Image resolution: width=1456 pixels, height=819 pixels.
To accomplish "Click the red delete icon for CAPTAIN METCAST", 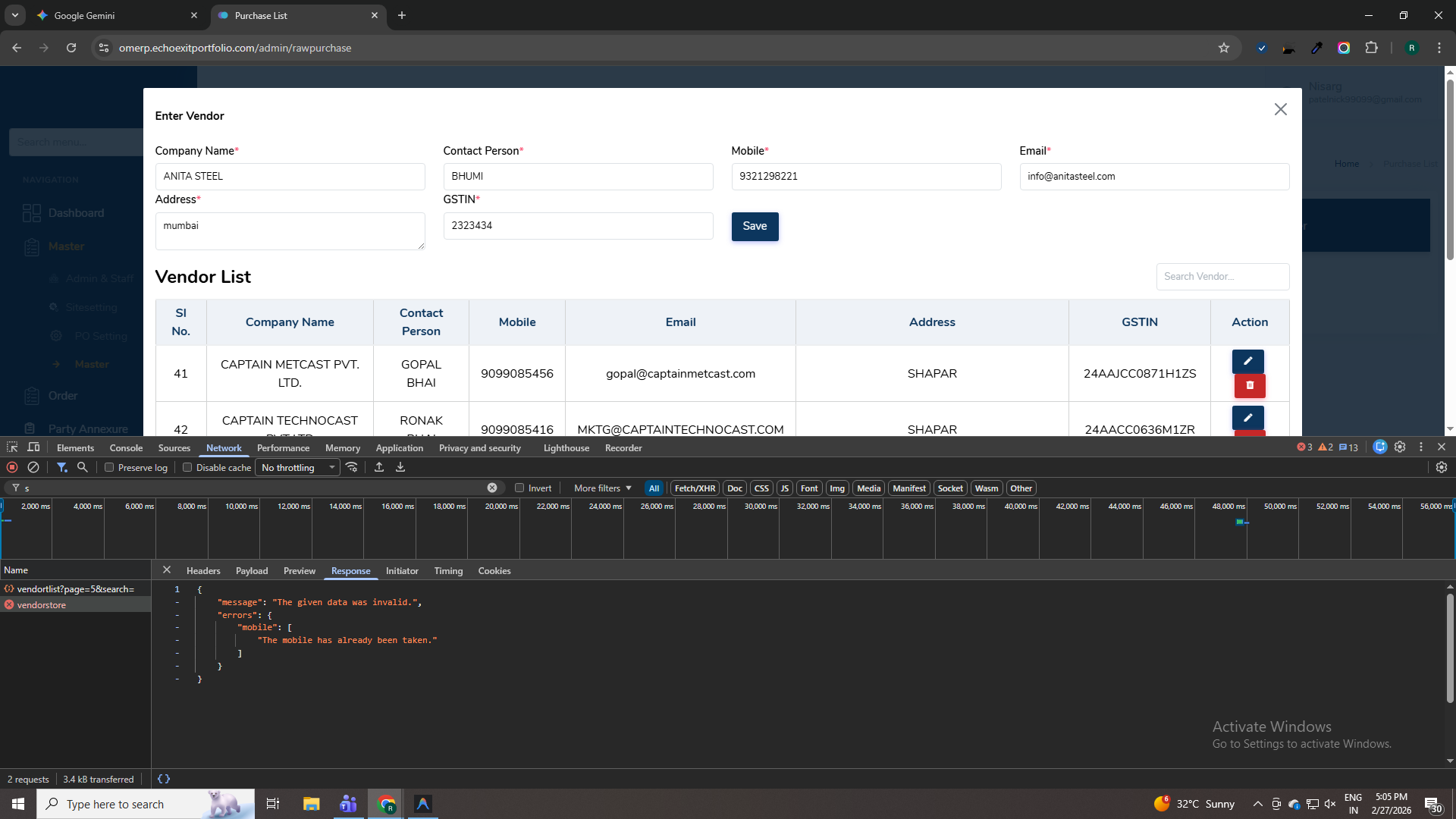I will click(1249, 385).
